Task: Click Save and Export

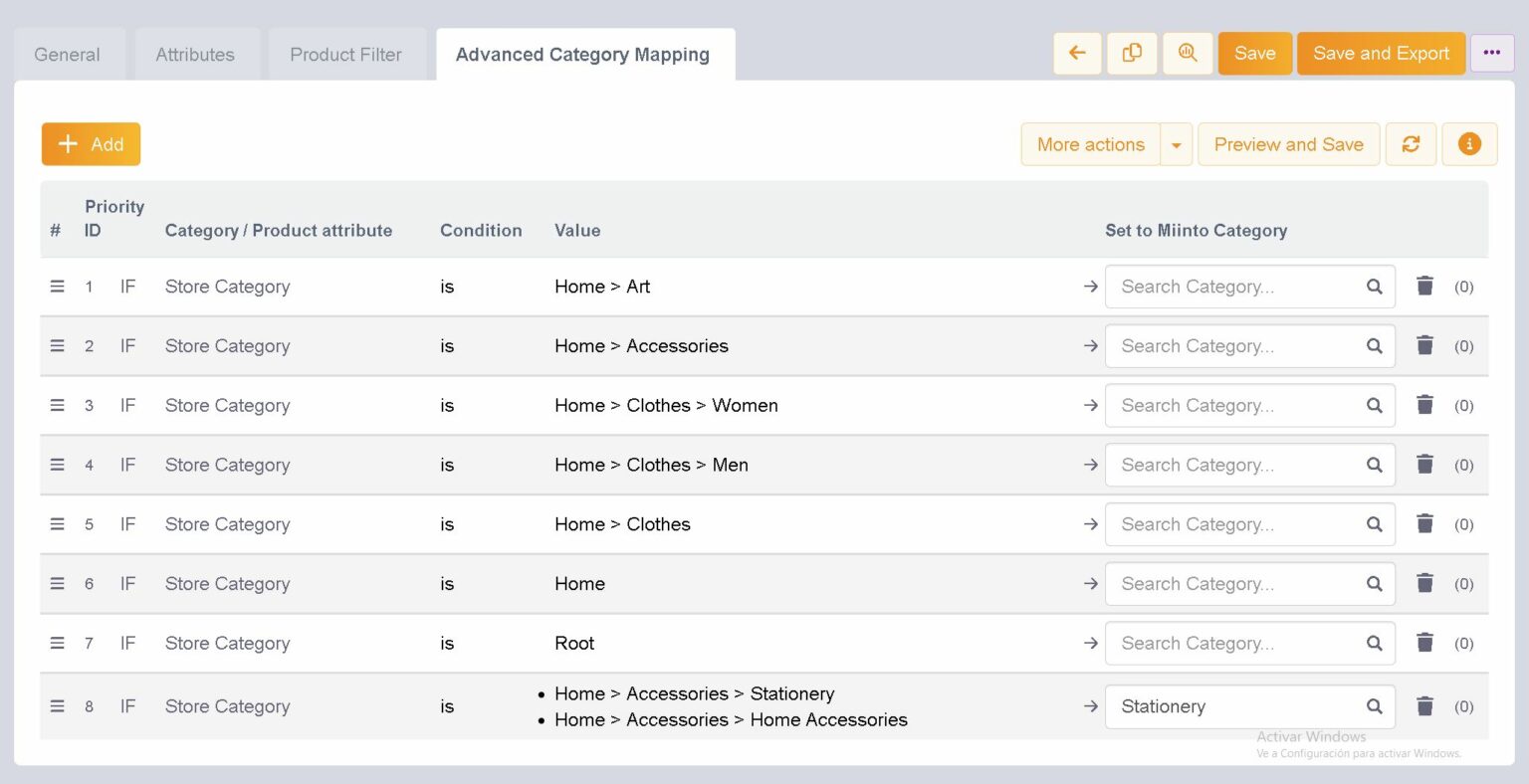Action: coord(1381,53)
